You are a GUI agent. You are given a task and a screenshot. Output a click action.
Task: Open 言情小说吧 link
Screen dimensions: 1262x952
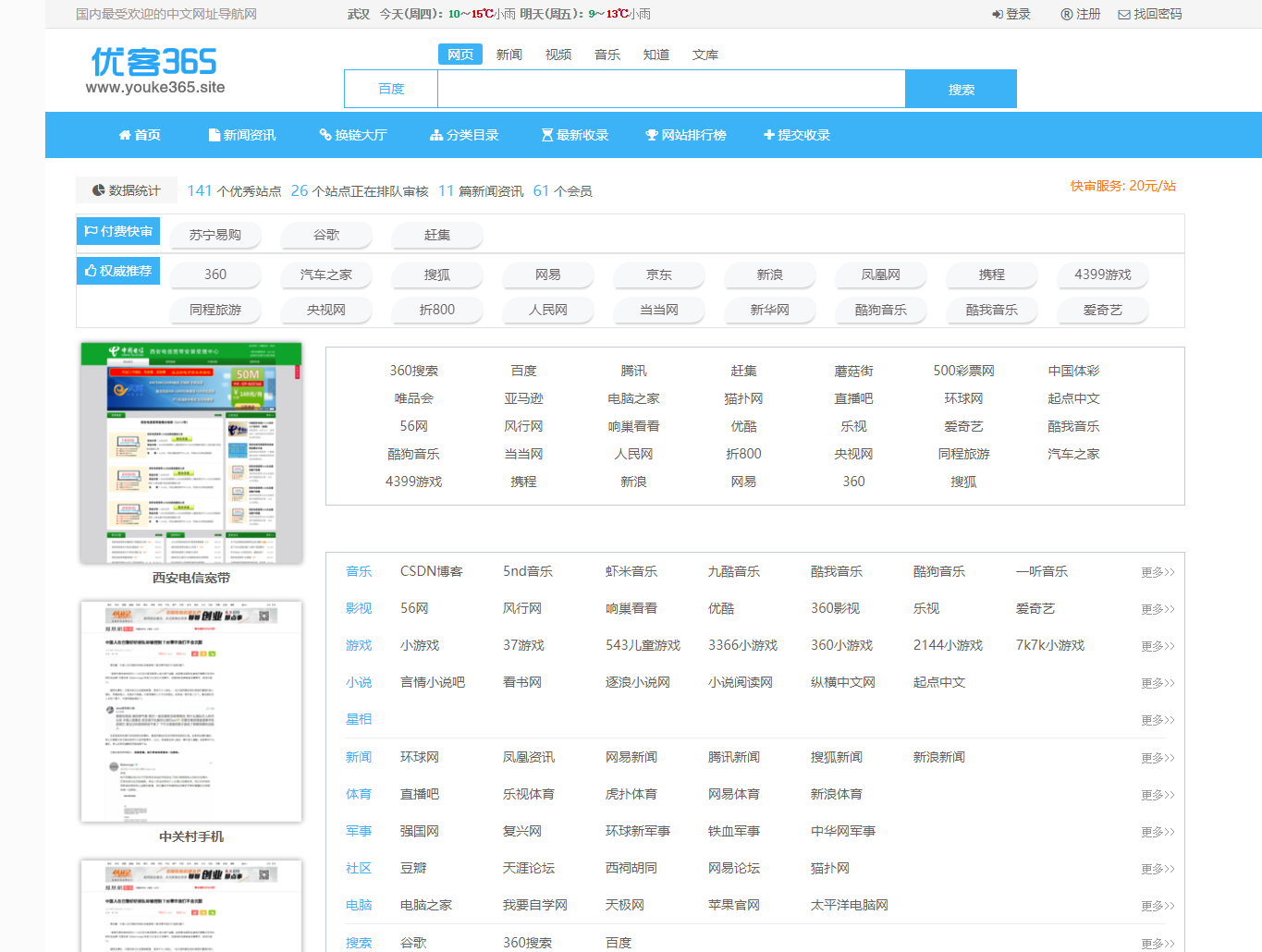433,682
